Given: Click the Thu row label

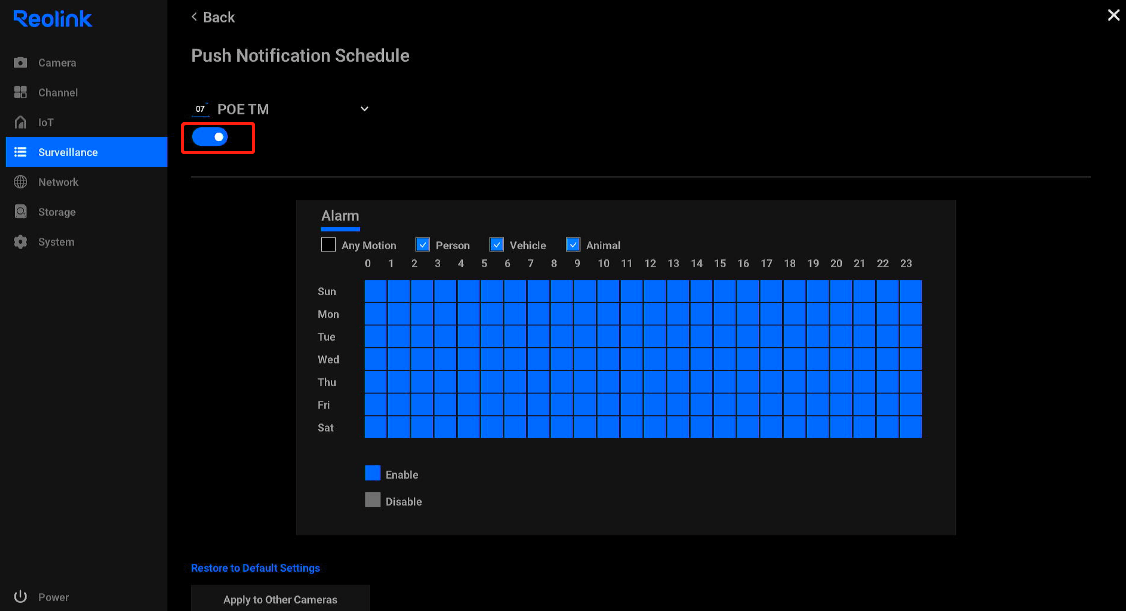Looking at the screenshot, I should coord(327,383).
